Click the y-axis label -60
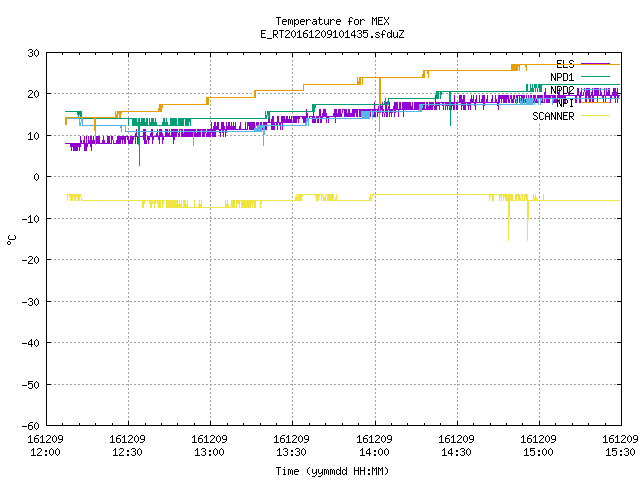Image resolution: width=640 pixels, height=480 pixels. pos(31,426)
